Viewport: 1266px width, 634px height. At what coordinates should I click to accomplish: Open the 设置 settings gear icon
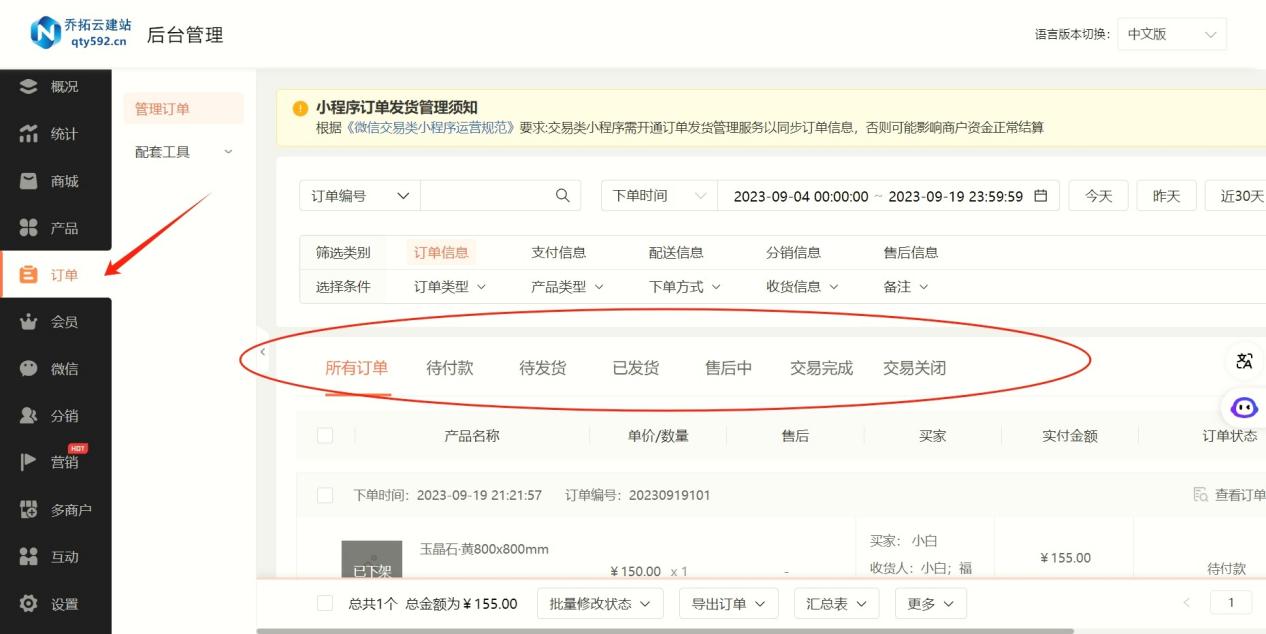tap(29, 604)
